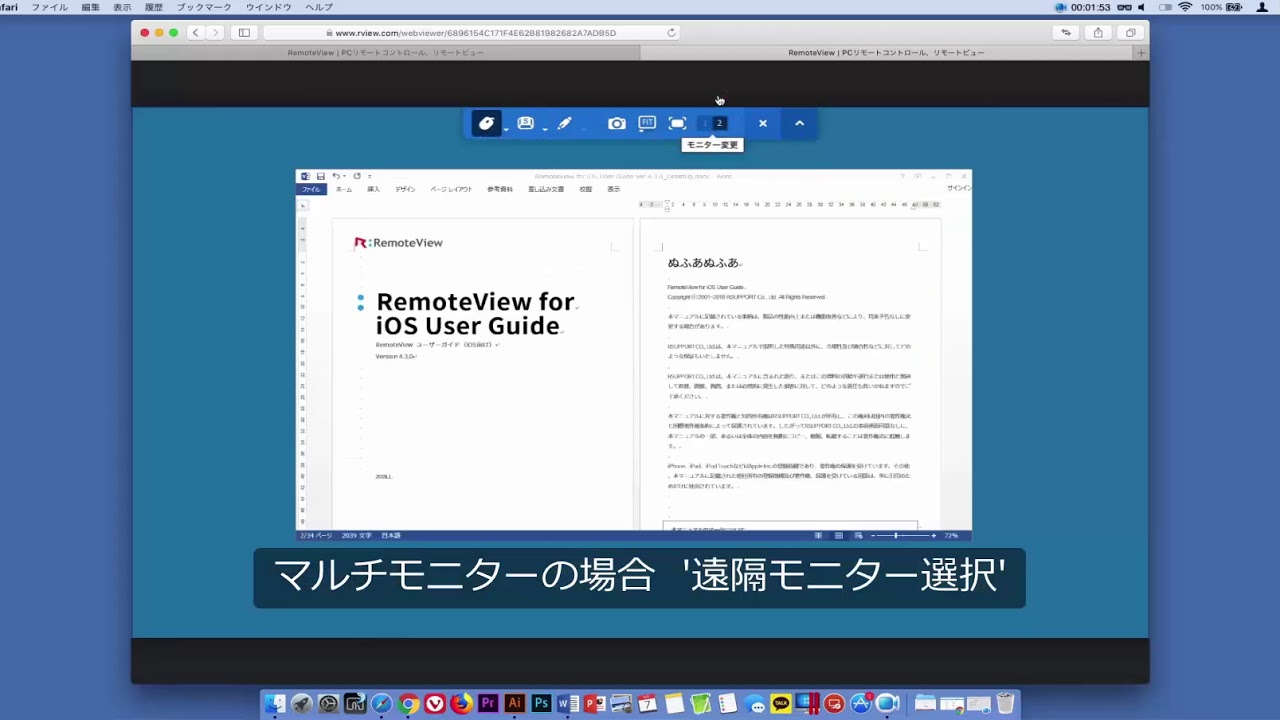Screen dimensions: 1280x720
Task: Click the Safari address bar
Action: coord(470,33)
